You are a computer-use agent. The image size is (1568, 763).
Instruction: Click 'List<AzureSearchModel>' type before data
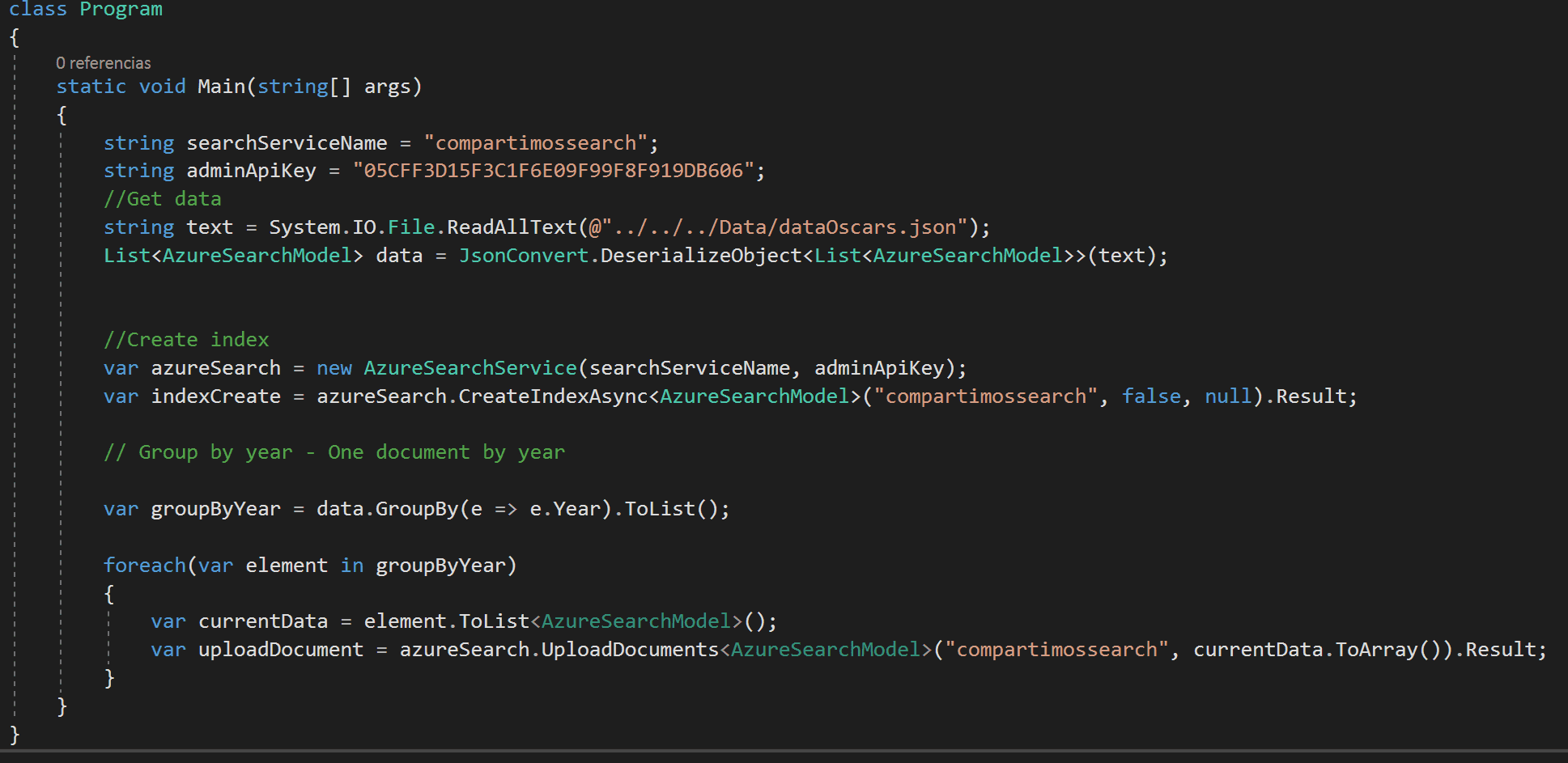click(x=233, y=256)
